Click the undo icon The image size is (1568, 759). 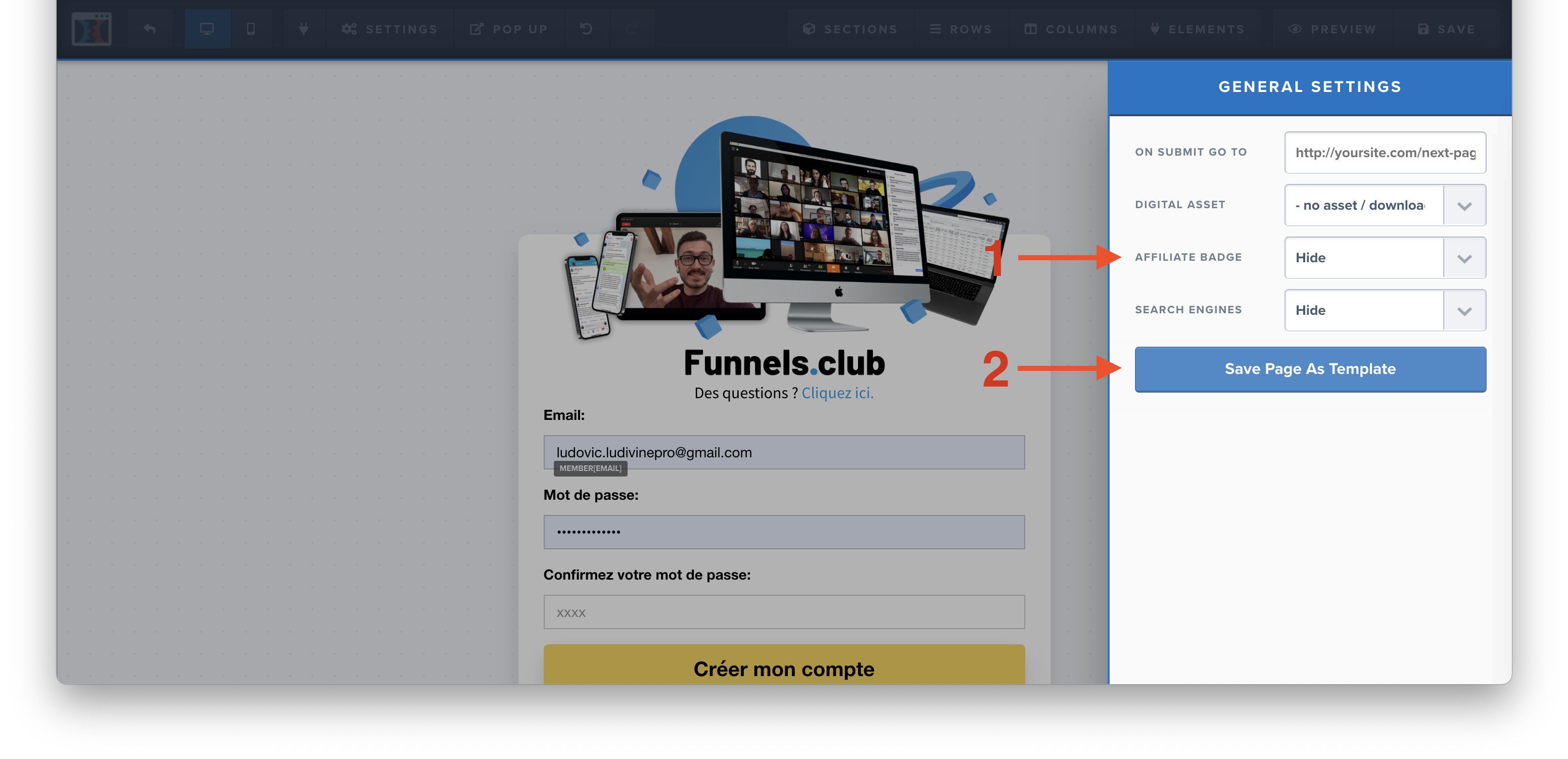tap(586, 29)
